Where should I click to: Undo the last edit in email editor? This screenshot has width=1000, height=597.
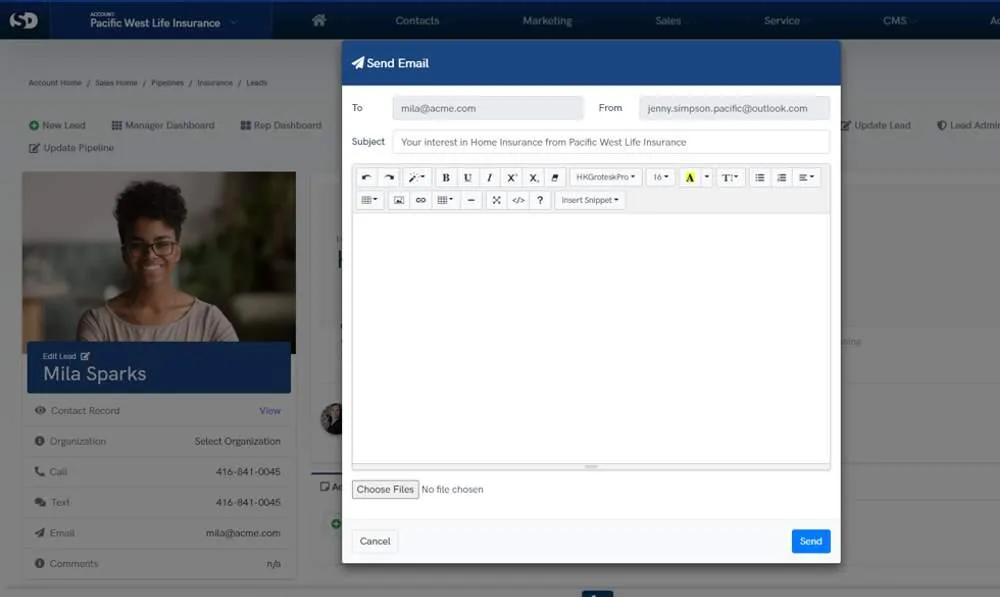(x=367, y=177)
